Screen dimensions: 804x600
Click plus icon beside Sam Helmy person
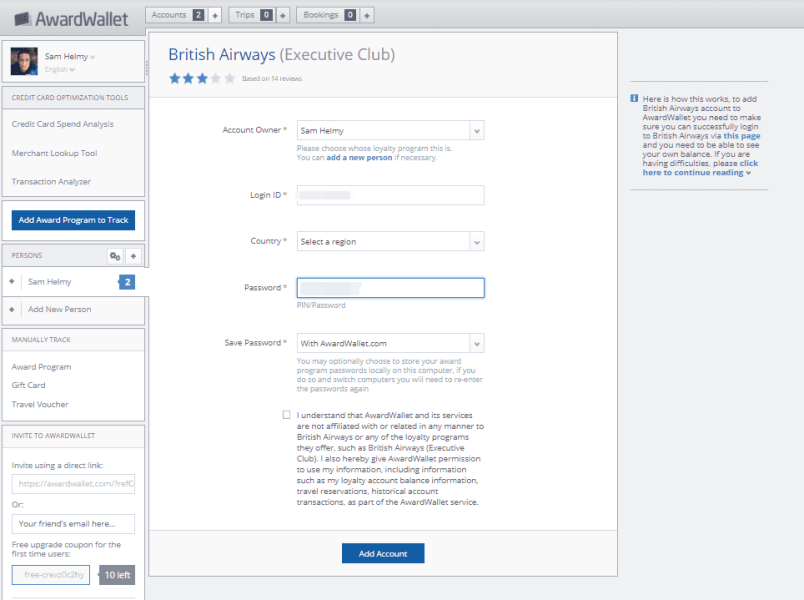click(x=11, y=282)
